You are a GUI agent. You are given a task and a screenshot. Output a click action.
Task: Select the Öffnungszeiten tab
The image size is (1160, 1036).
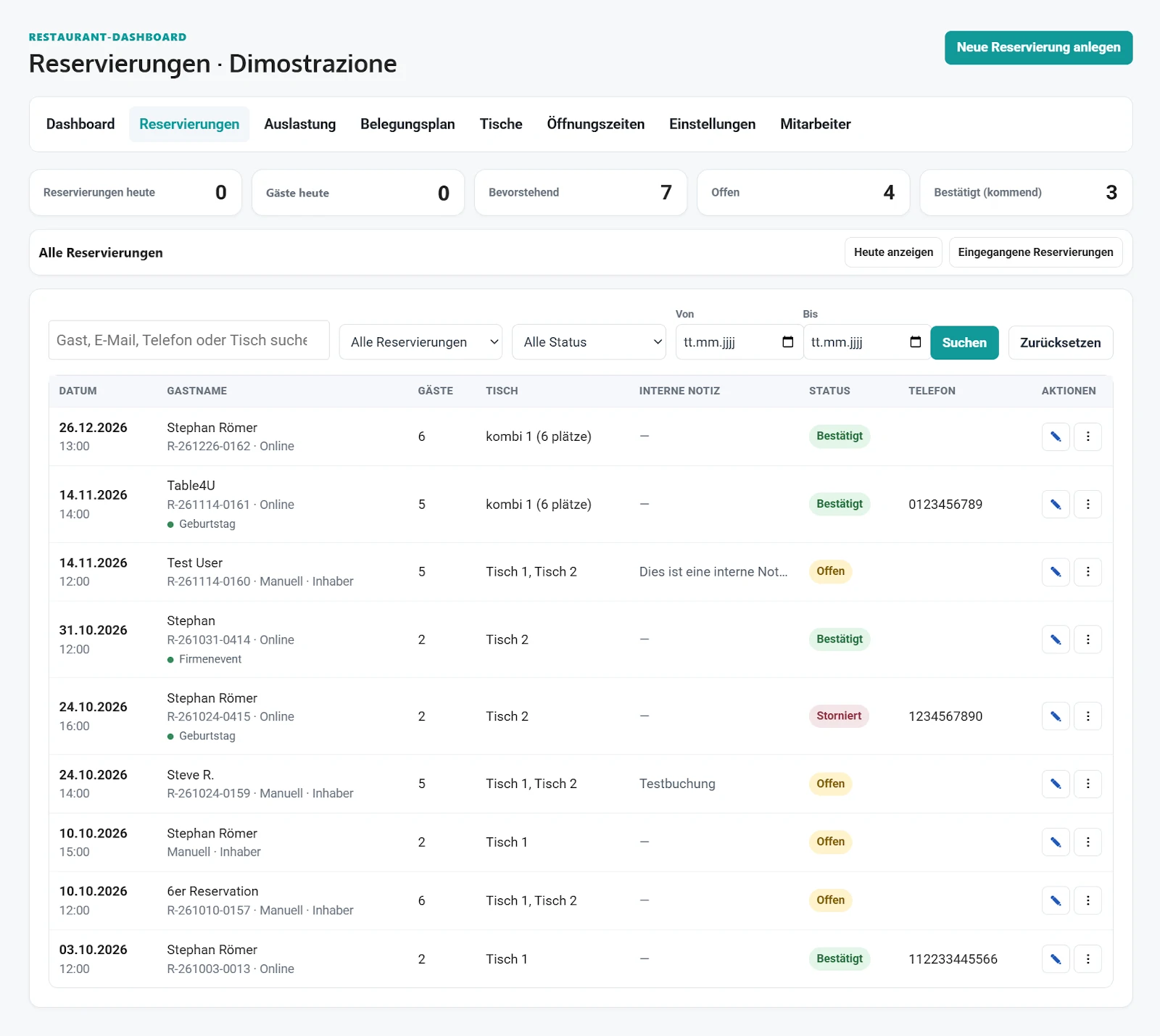point(596,124)
